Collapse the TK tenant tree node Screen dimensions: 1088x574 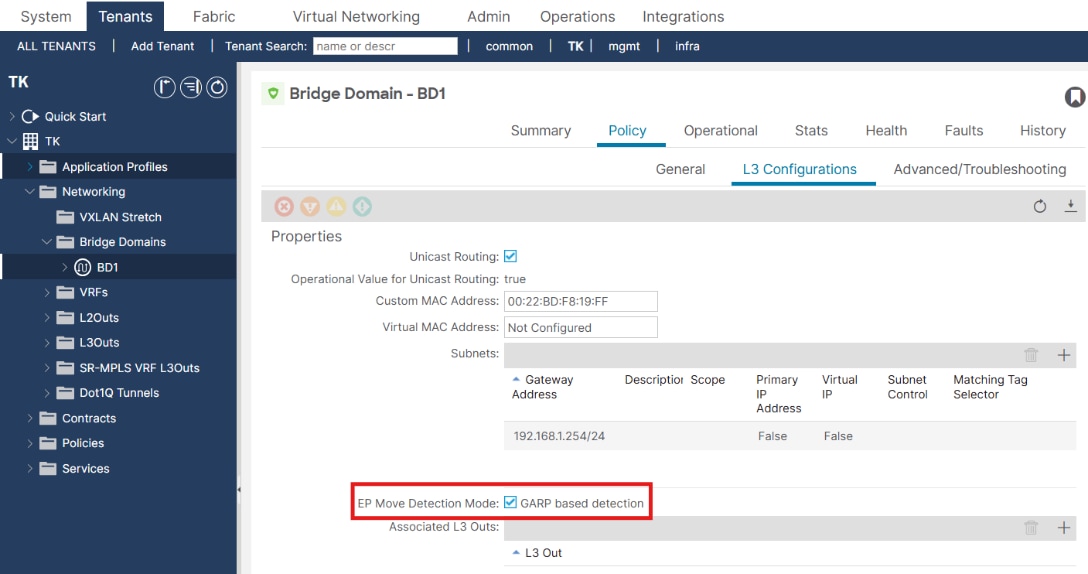tap(12, 141)
